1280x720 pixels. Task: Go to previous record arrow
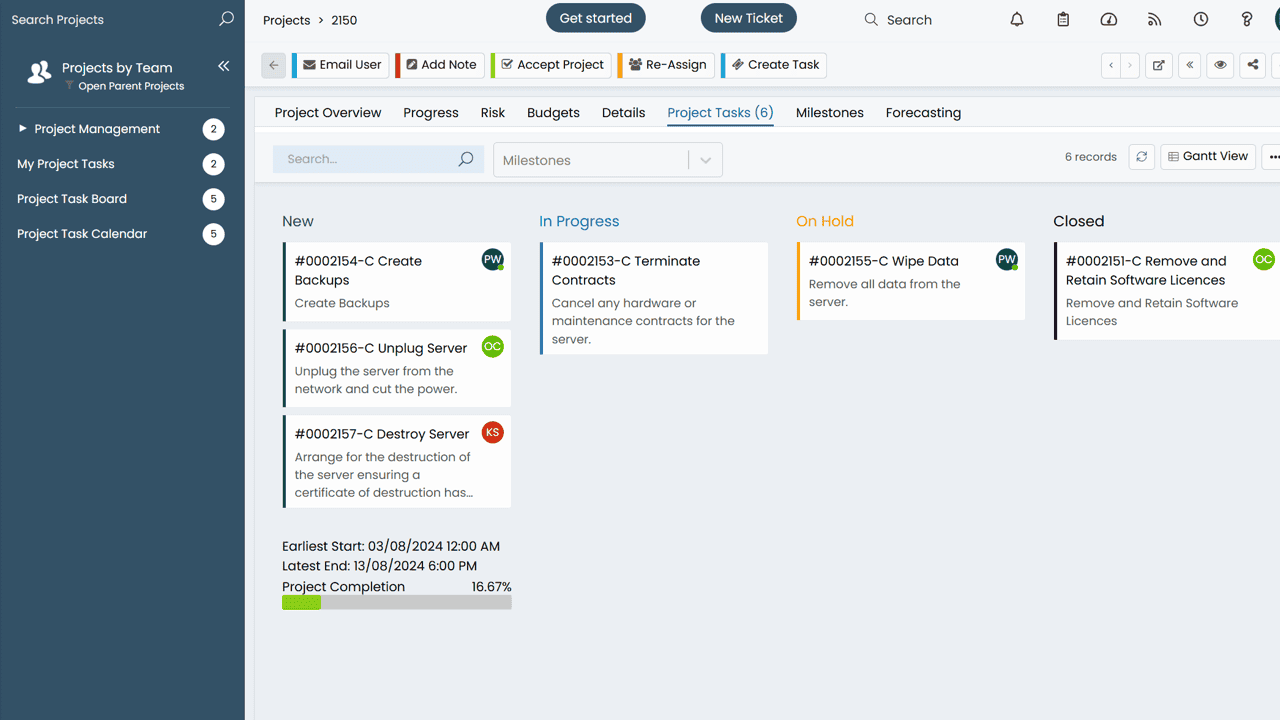(x=1111, y=65)
